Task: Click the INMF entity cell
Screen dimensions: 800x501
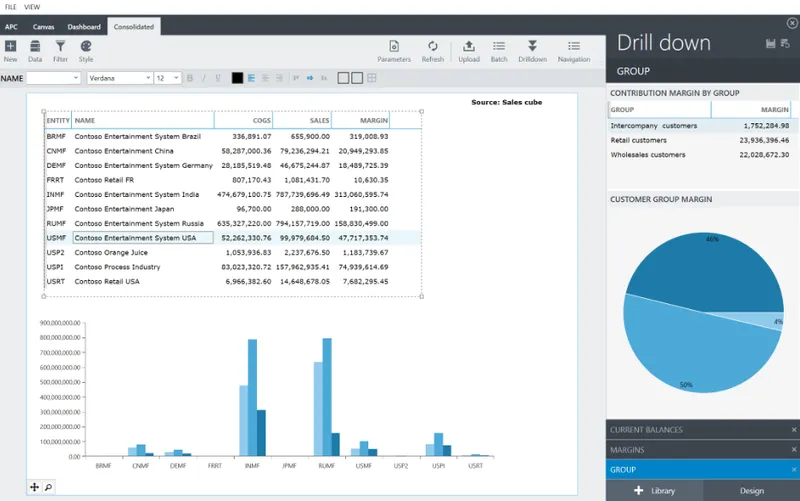Action: pos(56,194)
